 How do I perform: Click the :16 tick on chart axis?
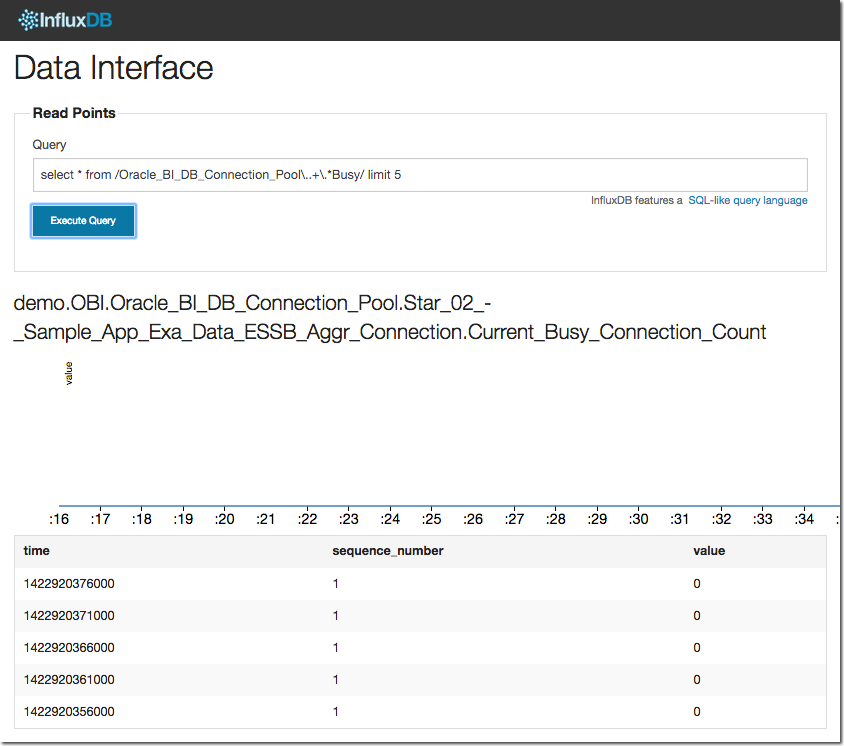pyautogui.click(x=59, y=520)
